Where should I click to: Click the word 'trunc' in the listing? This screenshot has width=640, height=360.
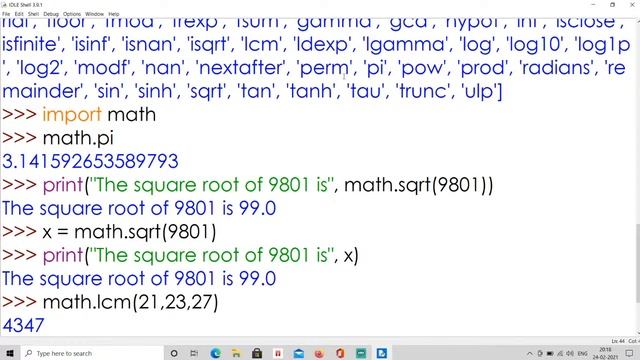coord(422,91)
